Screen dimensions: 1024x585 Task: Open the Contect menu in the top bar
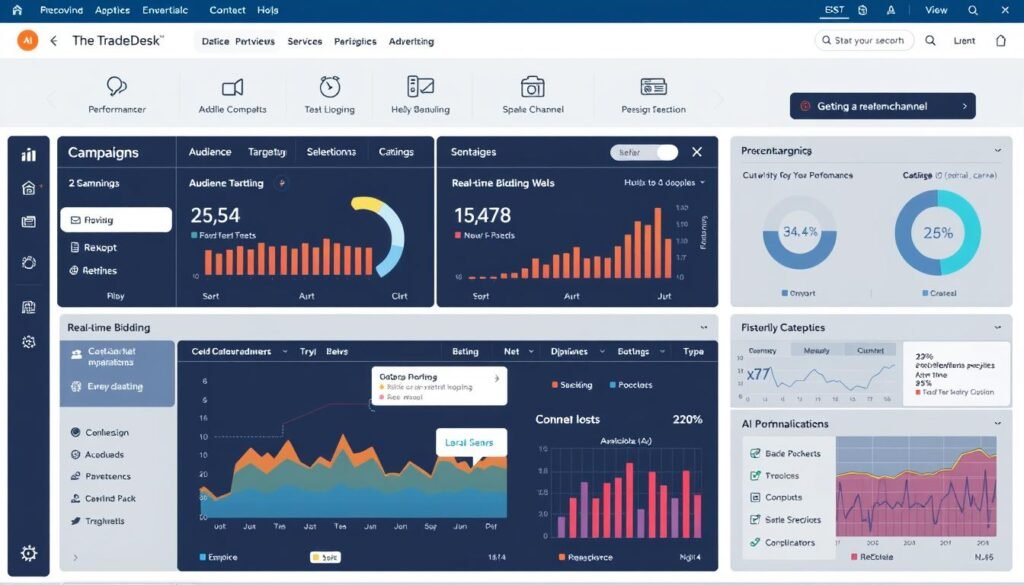(227, 10)
